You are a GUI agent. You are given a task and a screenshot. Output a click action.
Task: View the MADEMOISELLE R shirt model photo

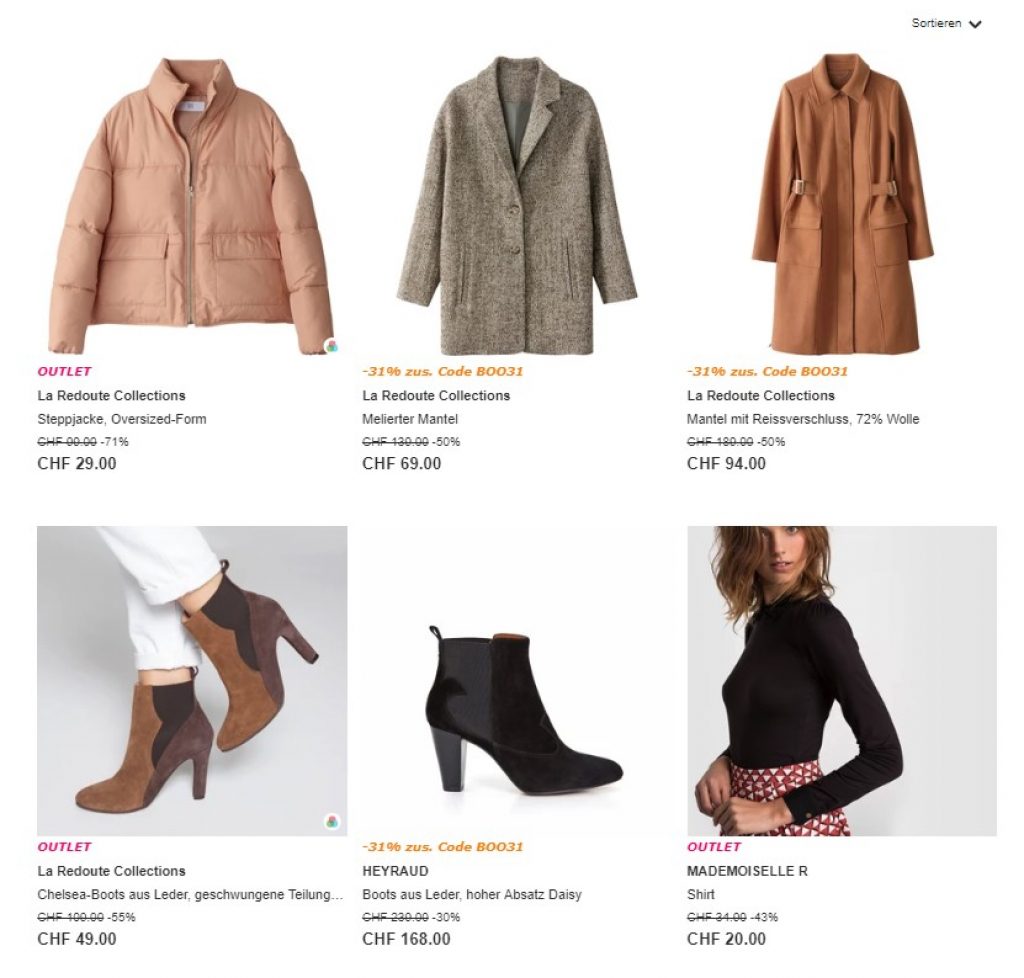pyautogui.click(x=842, y=680)
